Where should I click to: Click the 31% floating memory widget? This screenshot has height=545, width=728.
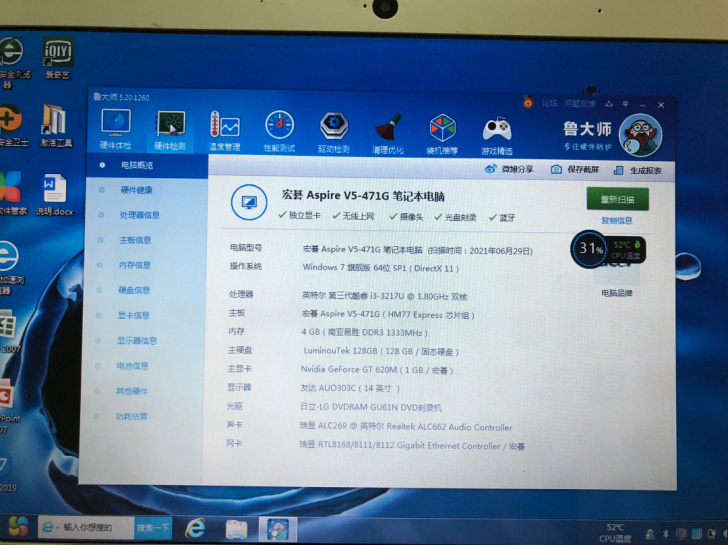[x=590, y=249]
